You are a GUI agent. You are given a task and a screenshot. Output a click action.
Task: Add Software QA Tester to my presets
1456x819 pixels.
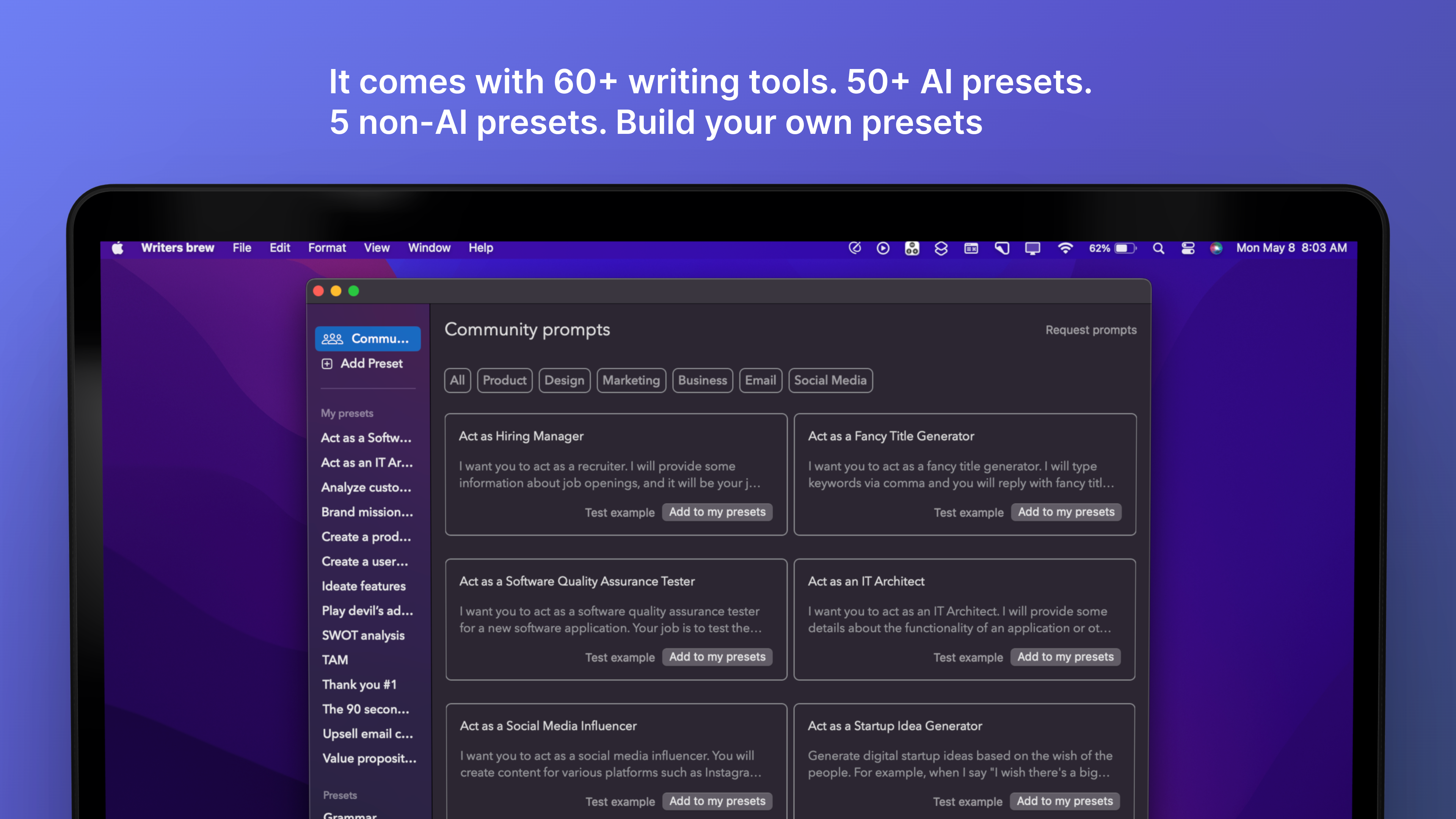(x=717, y=656)
